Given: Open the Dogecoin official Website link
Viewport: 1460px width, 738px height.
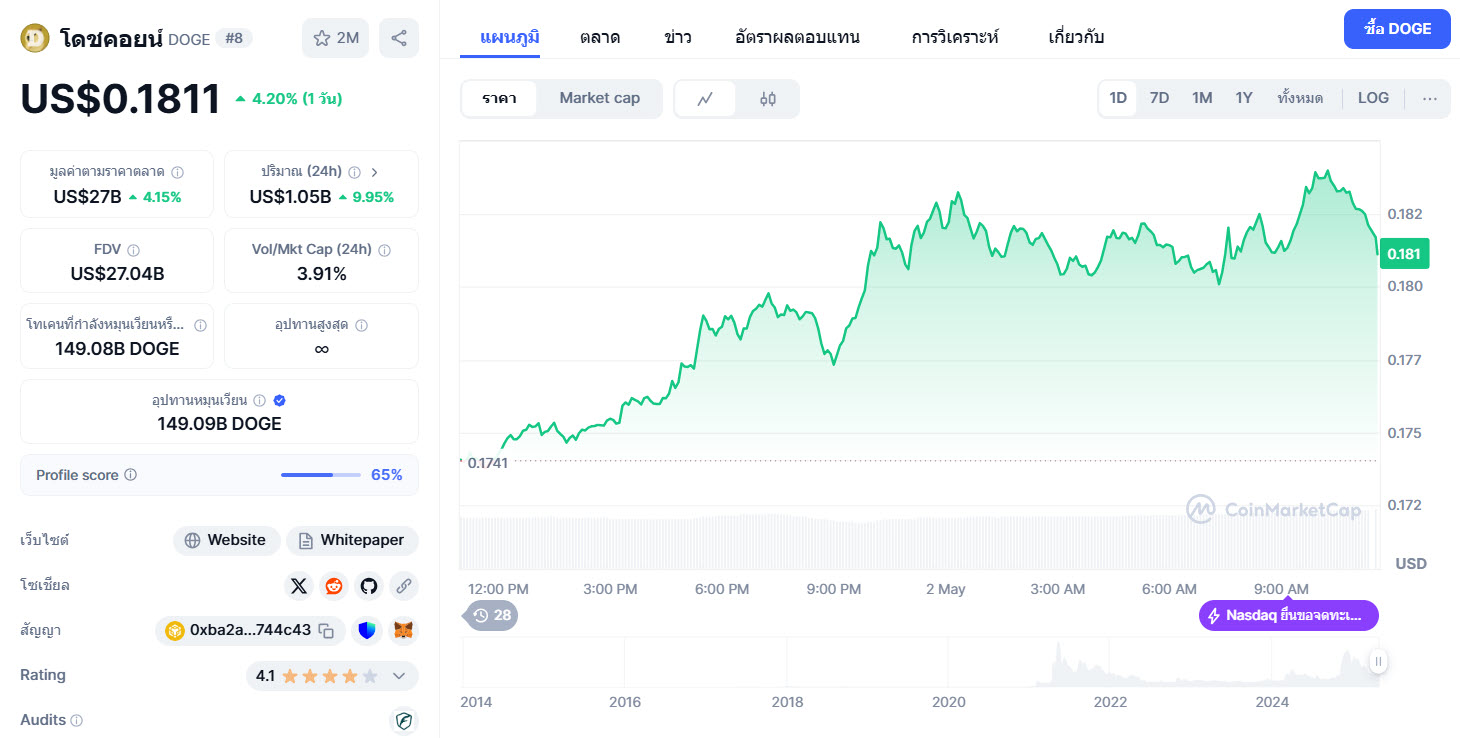Looking at the screenshot, I should [226, 540].
